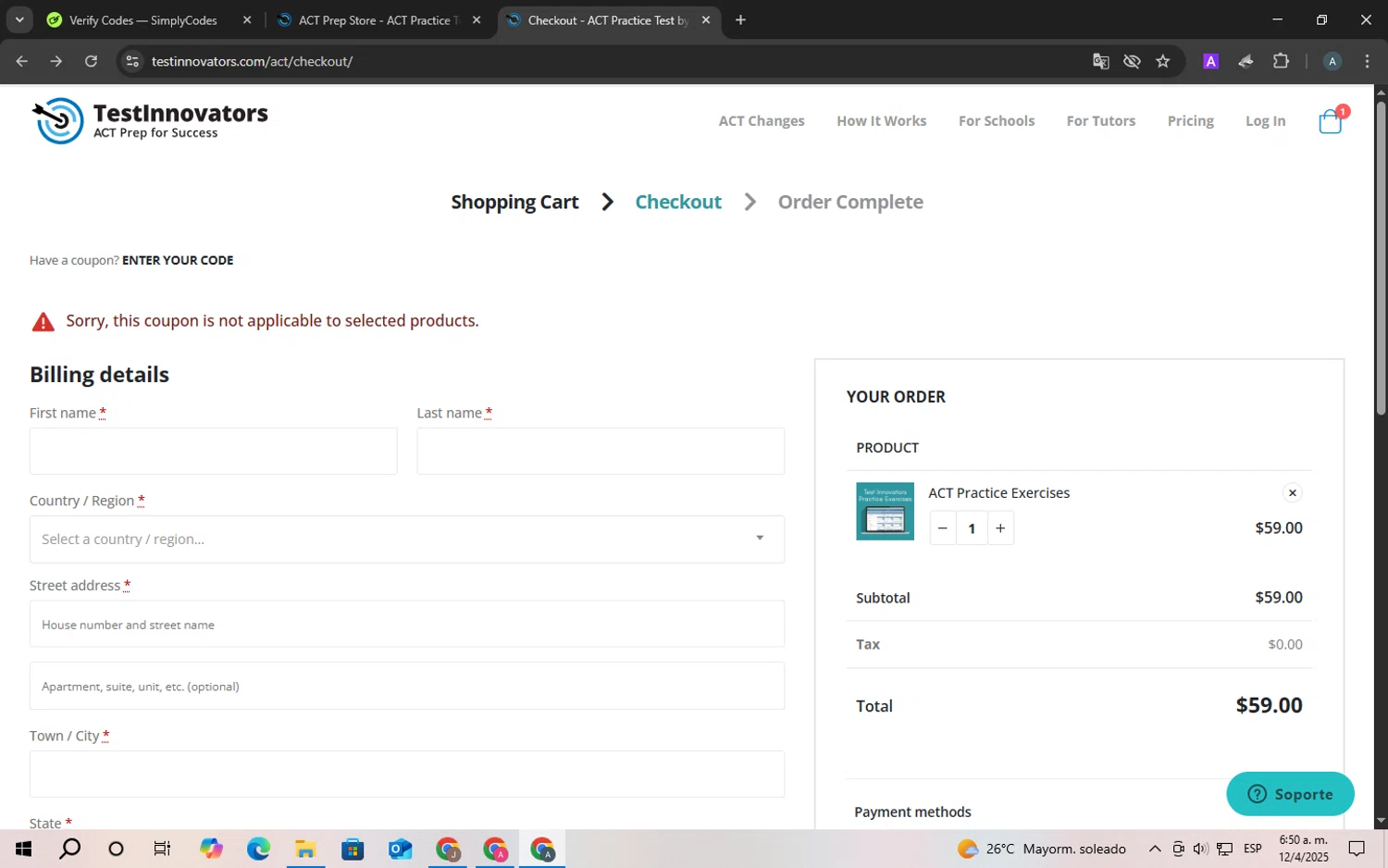Close the ACT Prep Store tab
Screen dimensions: 1388x868
477,19
